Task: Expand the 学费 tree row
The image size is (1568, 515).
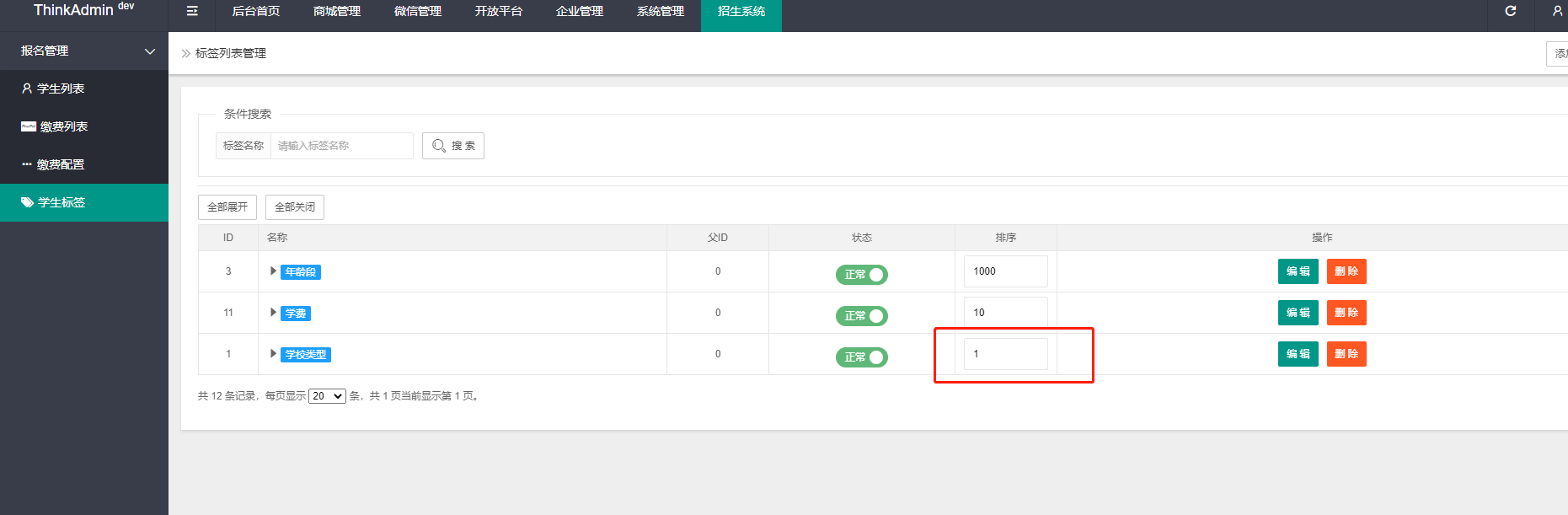Action: (x=273, y=312)
